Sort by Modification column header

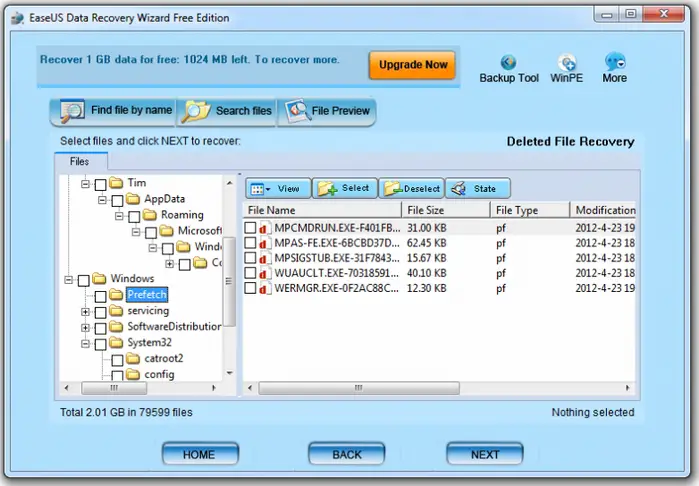pos(603,210)
